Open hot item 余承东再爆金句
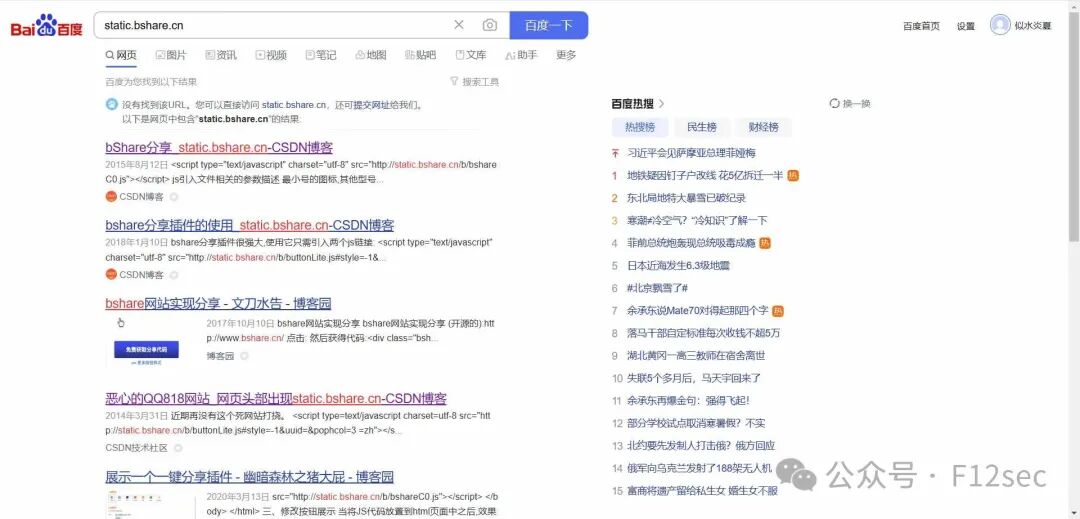Viewport: 1080px width, 519px height. point(687,401)
